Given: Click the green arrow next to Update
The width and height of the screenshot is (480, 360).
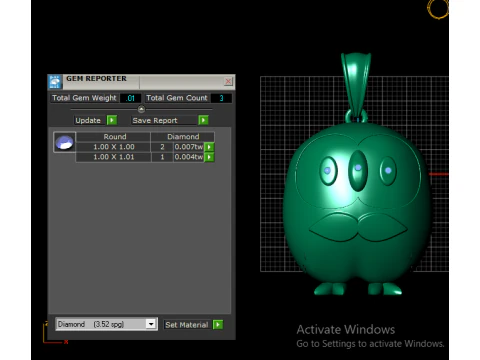Looking at the screenshot, I should click(x=112, y=120).
